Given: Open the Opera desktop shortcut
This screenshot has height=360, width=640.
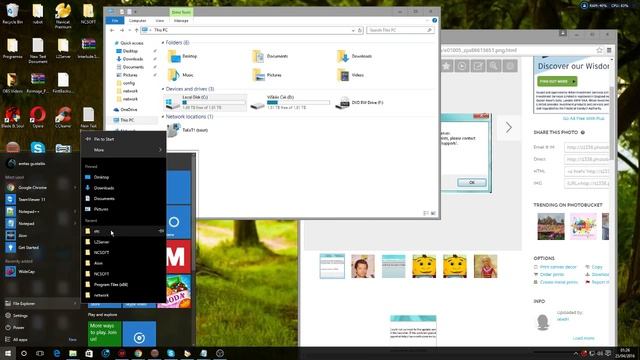Looking at the screenshot, I should click(x=38, y=118).
